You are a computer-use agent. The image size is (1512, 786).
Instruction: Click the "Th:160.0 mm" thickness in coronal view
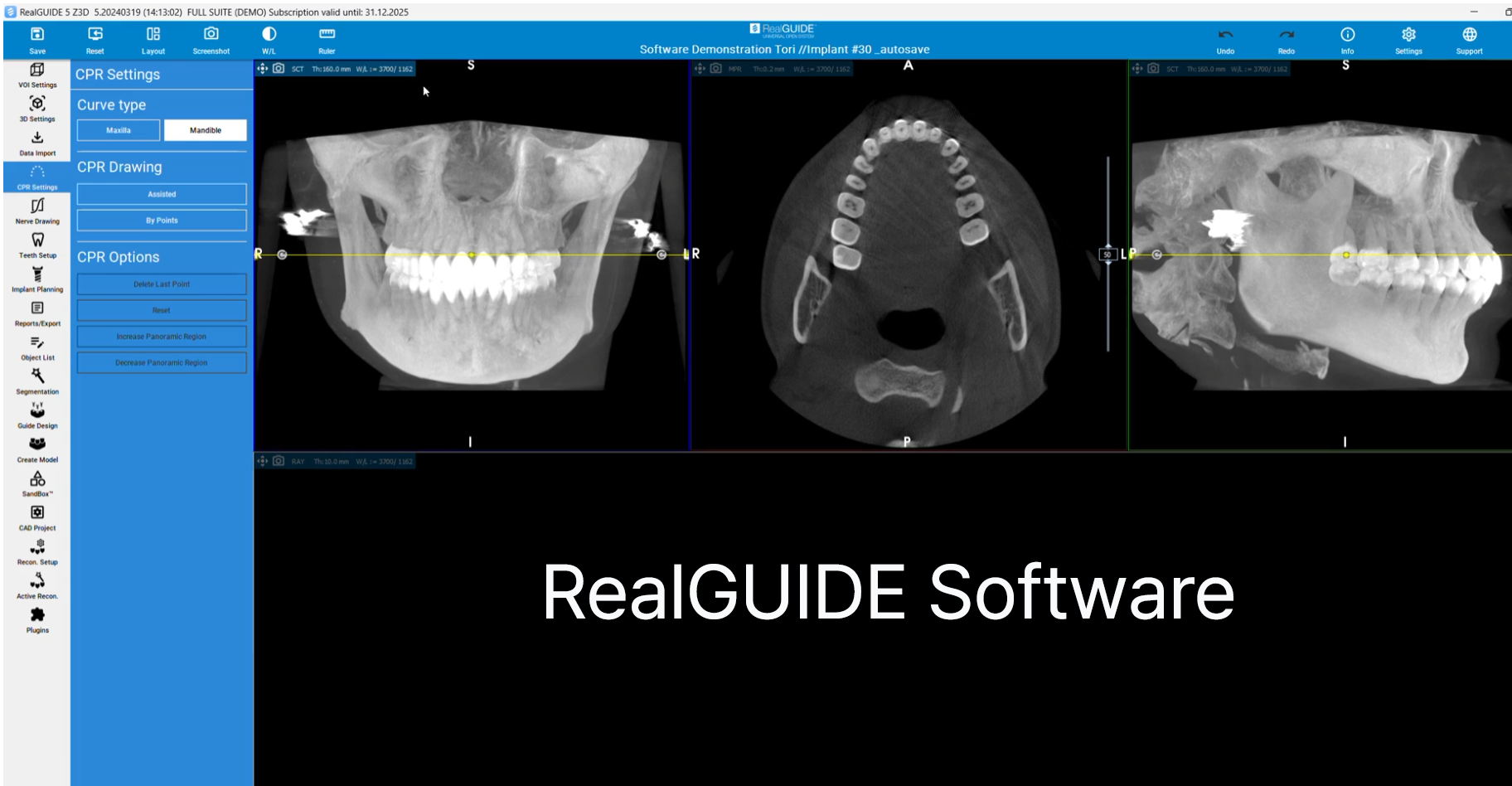tap(331, 69)
